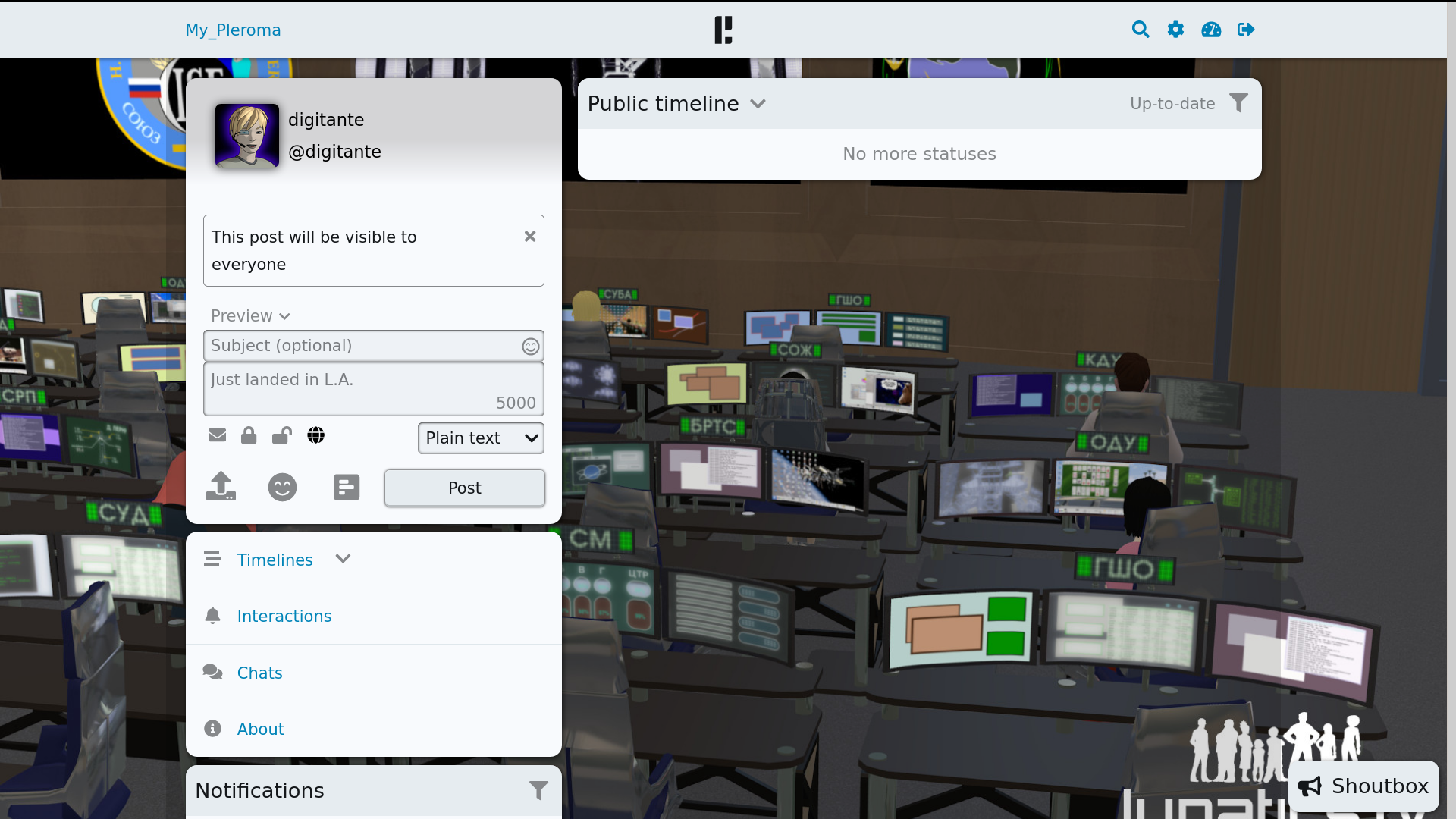Viewport: 1456px width, 819px height.
Task: Add a poll using poll icon
Action: pyautogui.click(x=347, y=487)
